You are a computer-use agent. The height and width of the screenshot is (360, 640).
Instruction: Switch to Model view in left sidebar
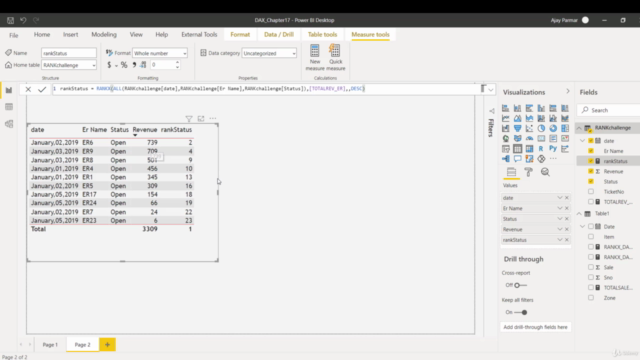(9, 124)
